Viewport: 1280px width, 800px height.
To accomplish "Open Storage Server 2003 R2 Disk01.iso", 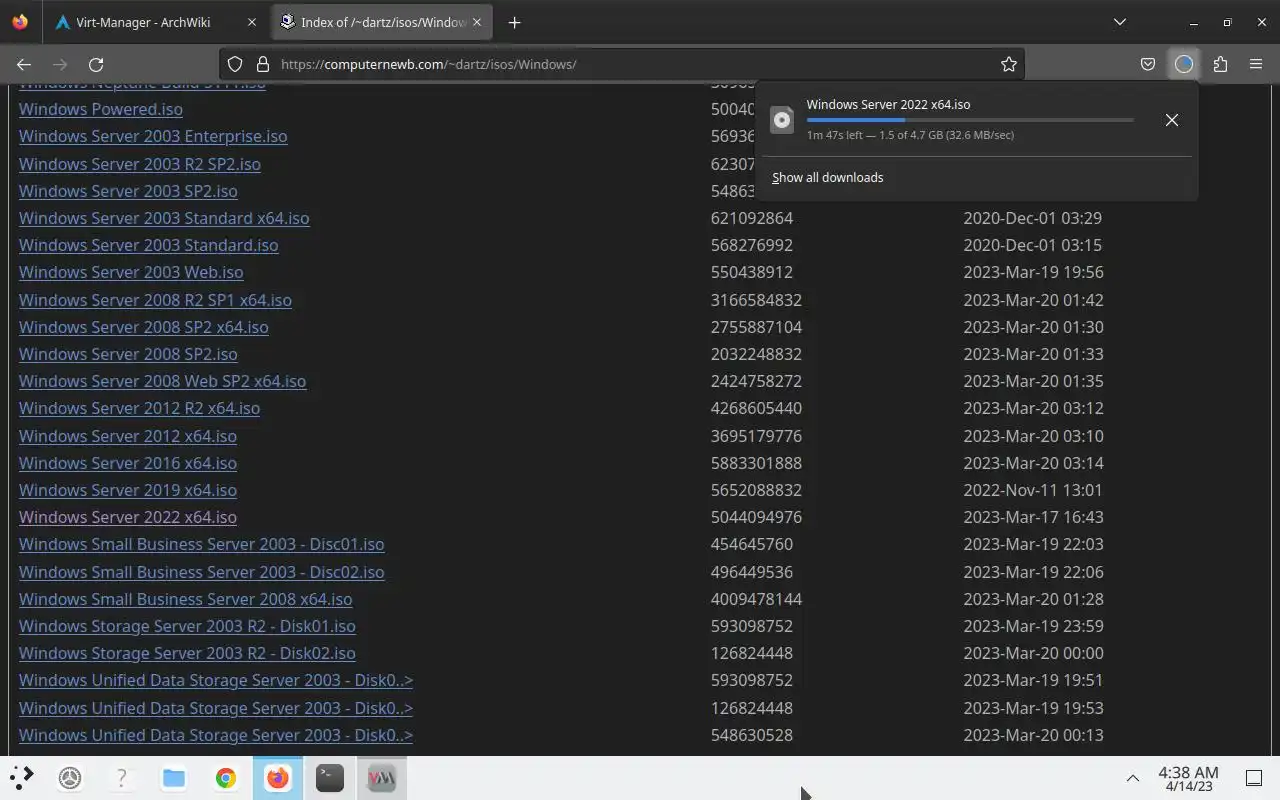I will tap(187, 626).
